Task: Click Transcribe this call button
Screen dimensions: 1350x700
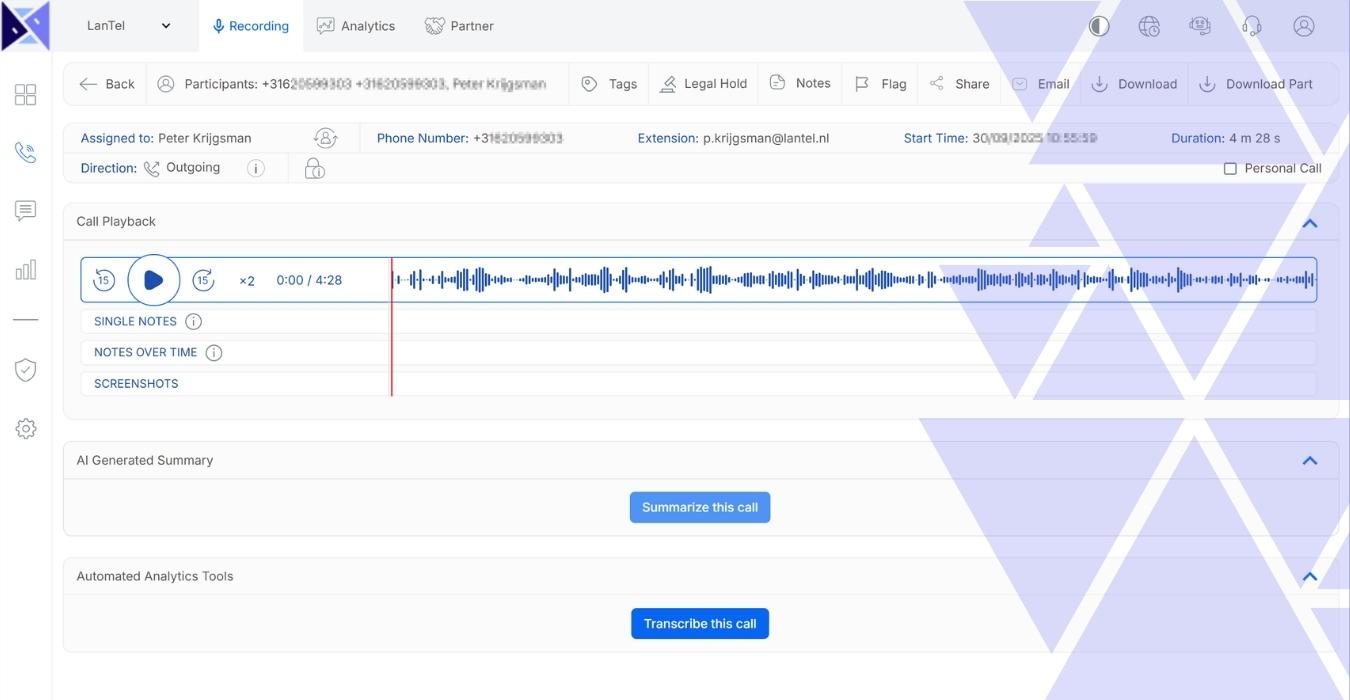Action: coord(700,624)
